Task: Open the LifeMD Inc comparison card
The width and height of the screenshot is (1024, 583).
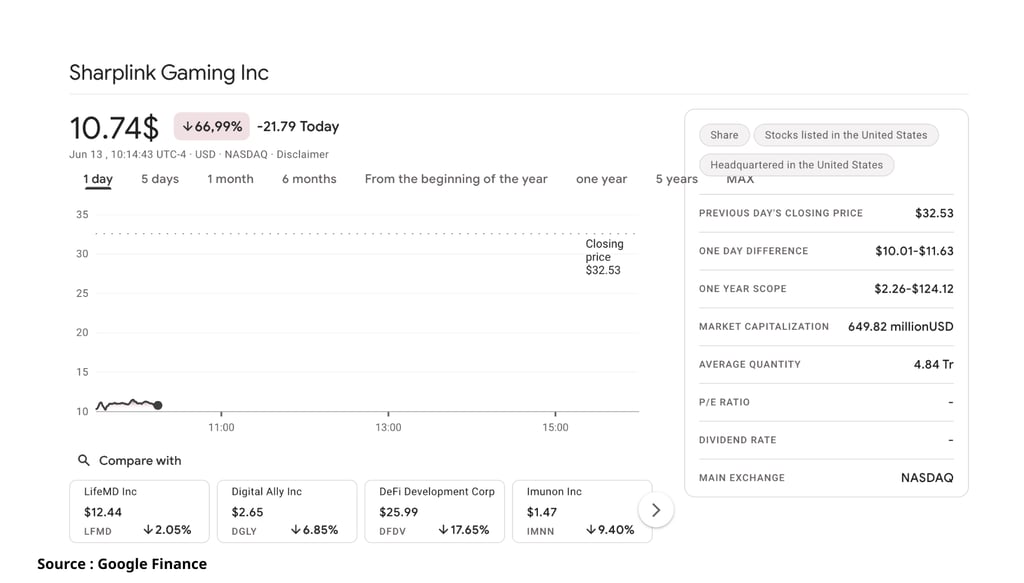Action: point(139,511)
